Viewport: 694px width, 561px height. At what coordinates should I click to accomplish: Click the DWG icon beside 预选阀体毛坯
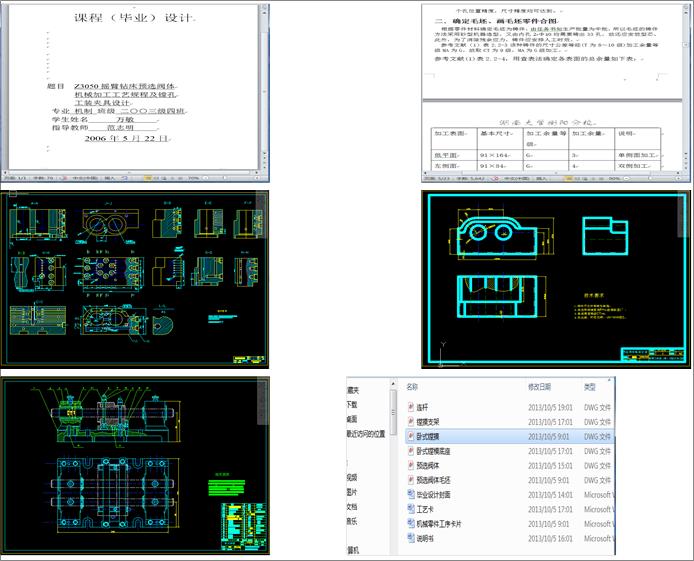point(411,480)
